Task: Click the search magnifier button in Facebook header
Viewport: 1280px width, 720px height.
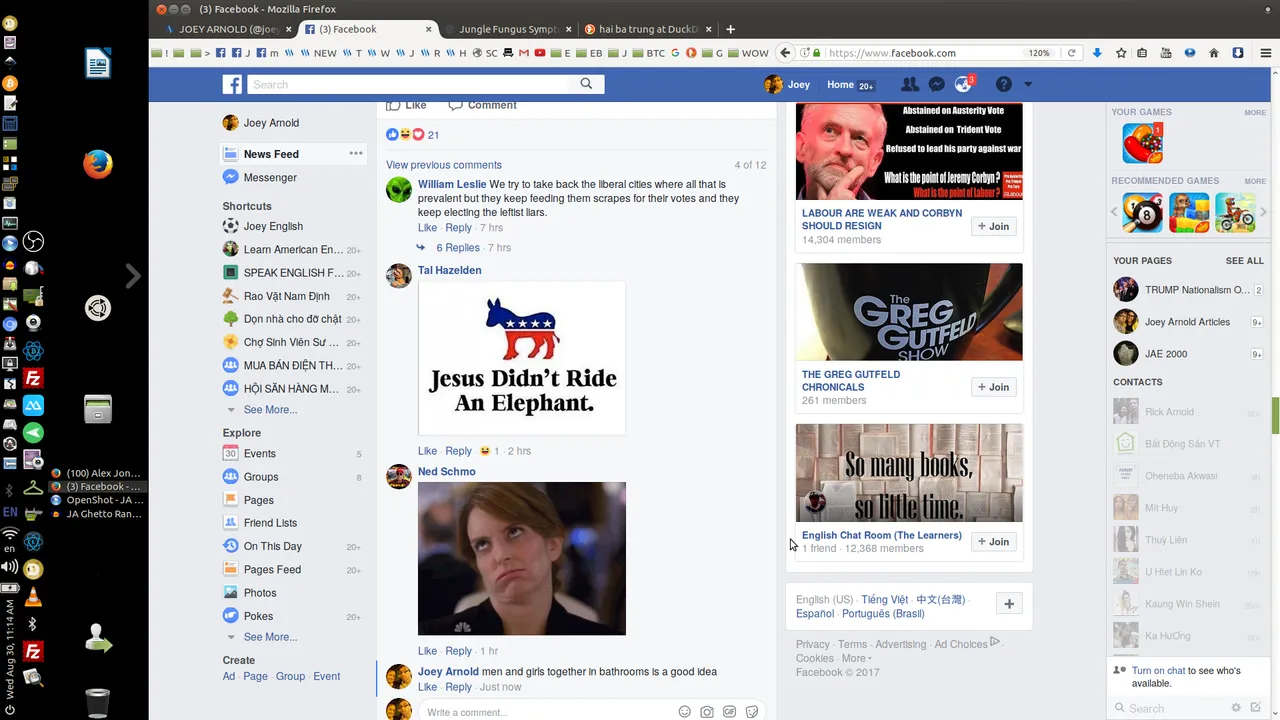Action: click(x=586, y=84)
